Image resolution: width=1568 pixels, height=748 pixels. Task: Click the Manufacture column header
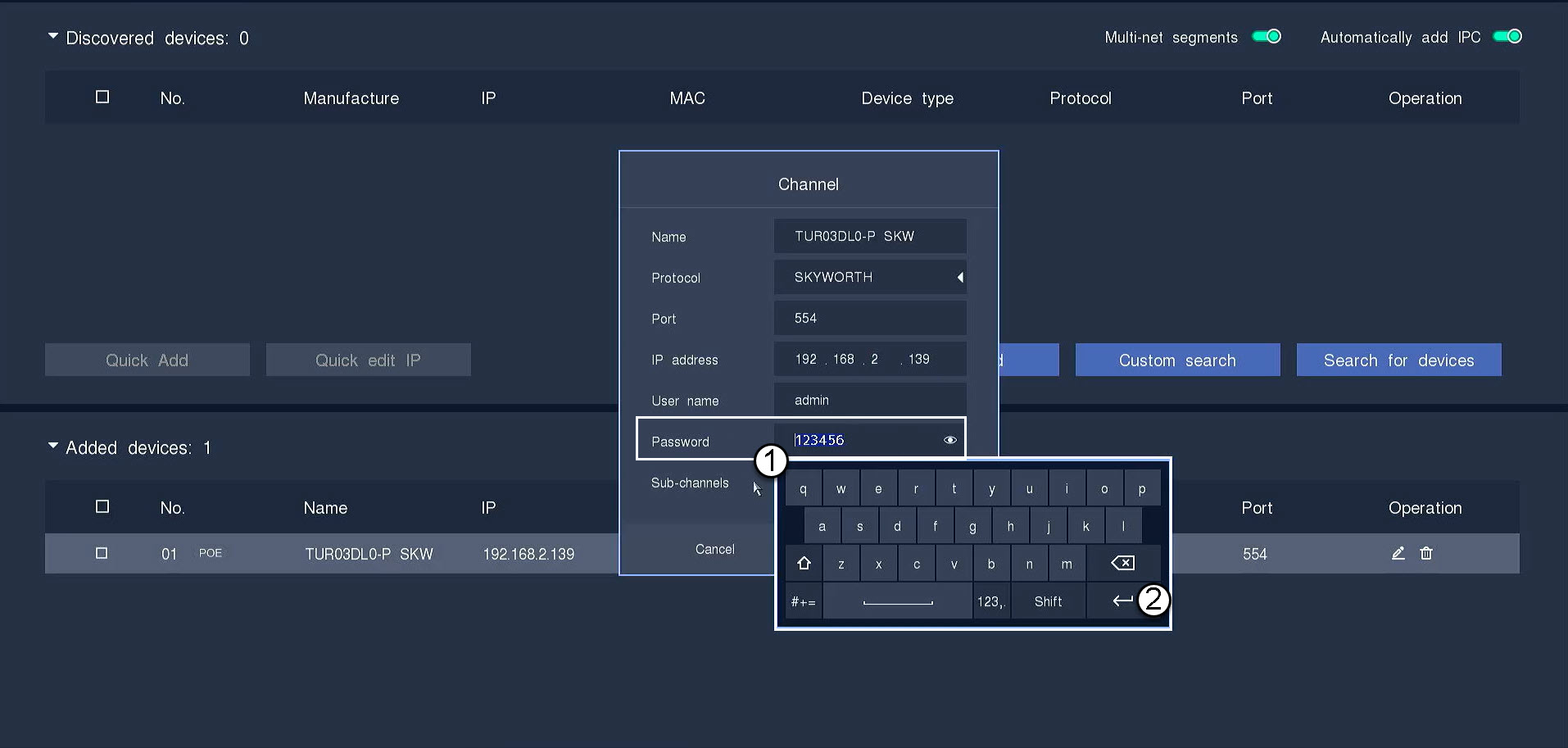point(351,98)
